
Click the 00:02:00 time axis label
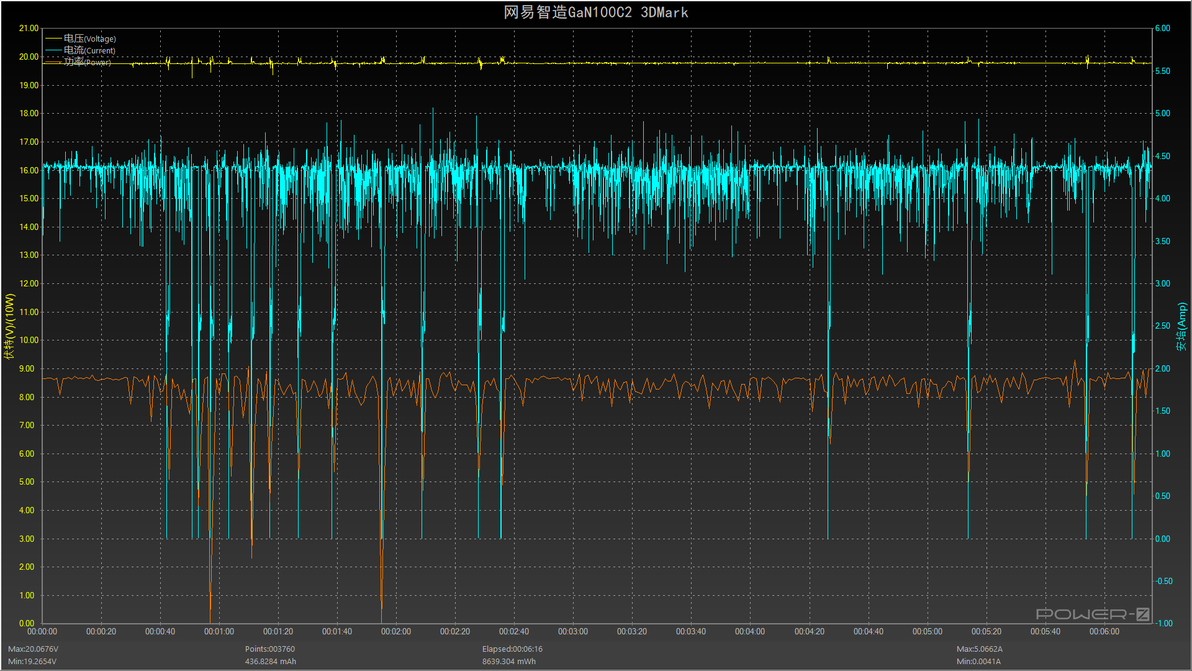(396, 631)
